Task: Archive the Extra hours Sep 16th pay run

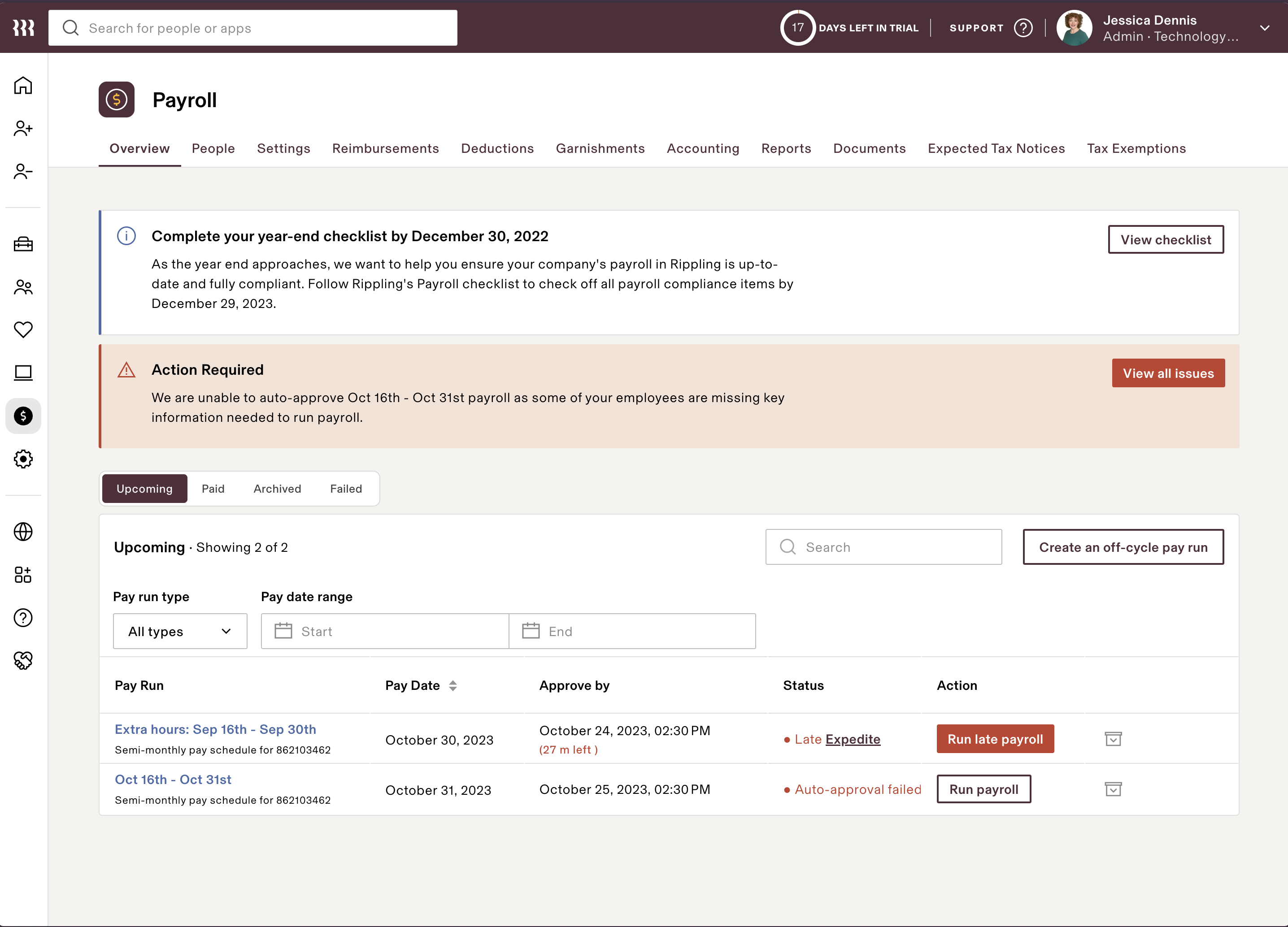Action: [x=1113, y=739]
